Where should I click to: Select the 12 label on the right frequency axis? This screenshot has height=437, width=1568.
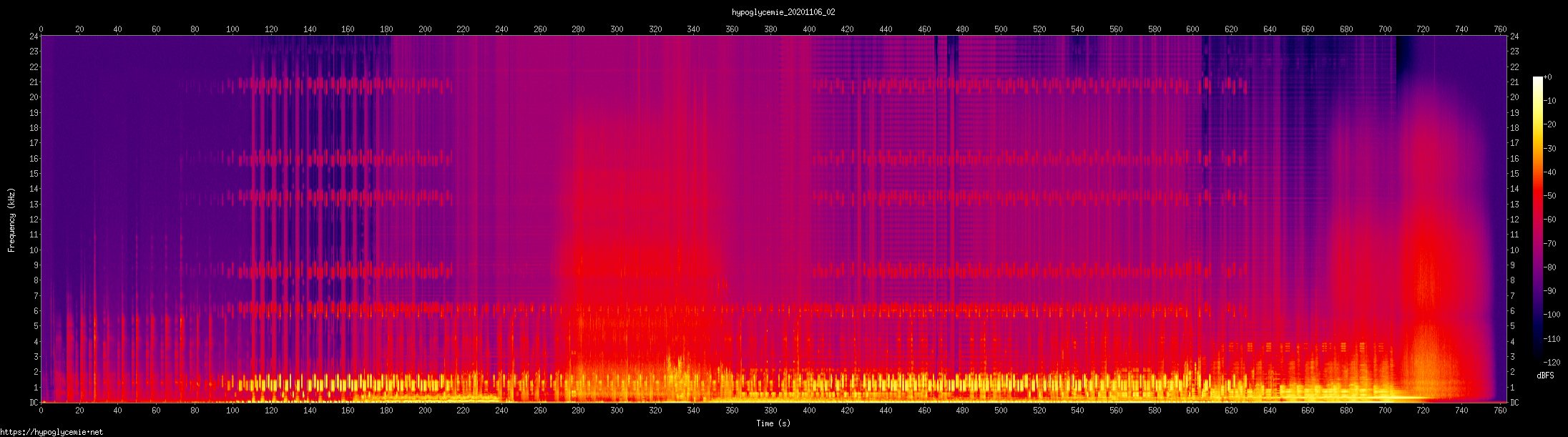pyautogui.click(x=1514, y=220)
